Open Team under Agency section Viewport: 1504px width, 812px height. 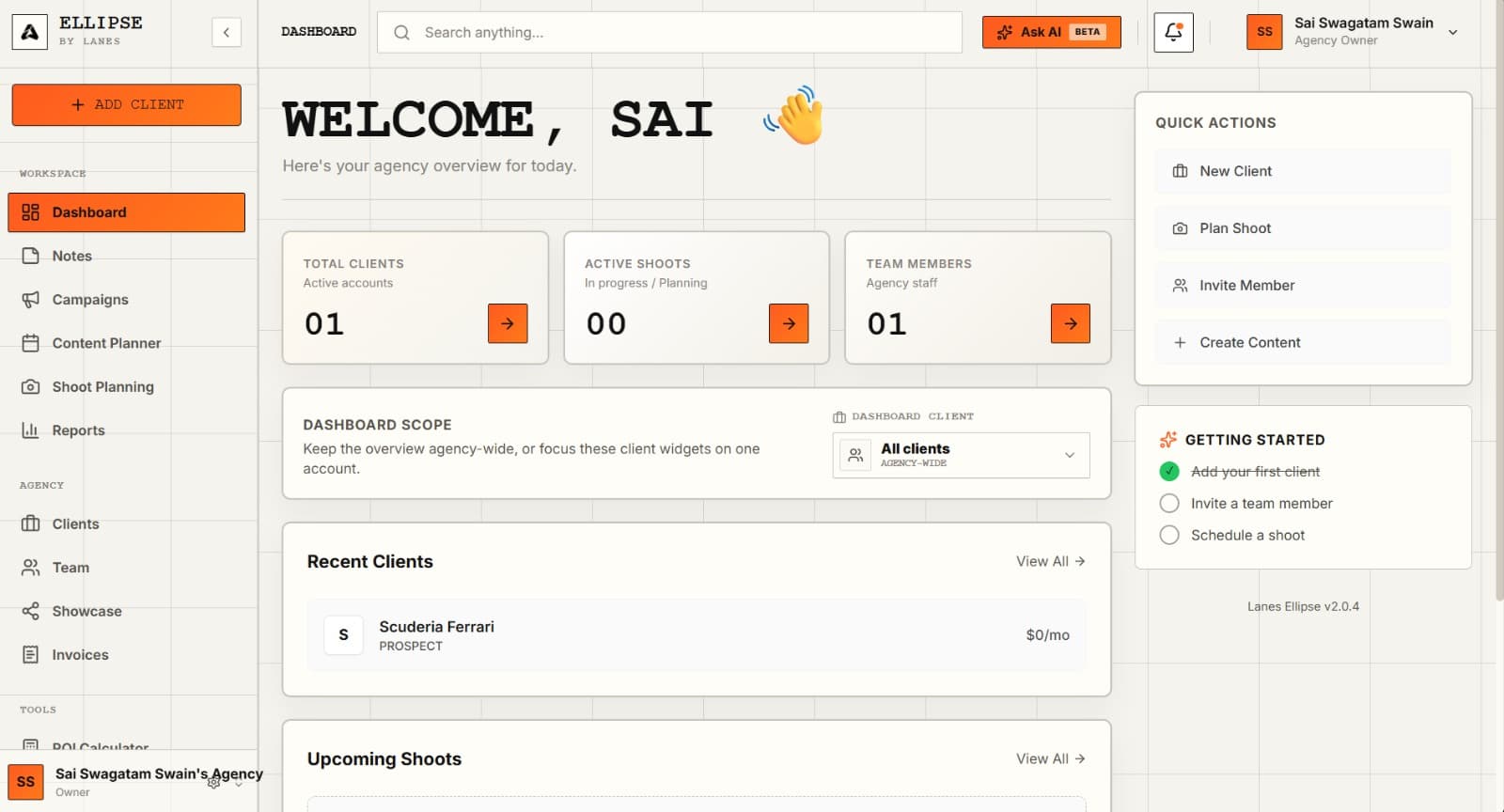pos(127,568)
